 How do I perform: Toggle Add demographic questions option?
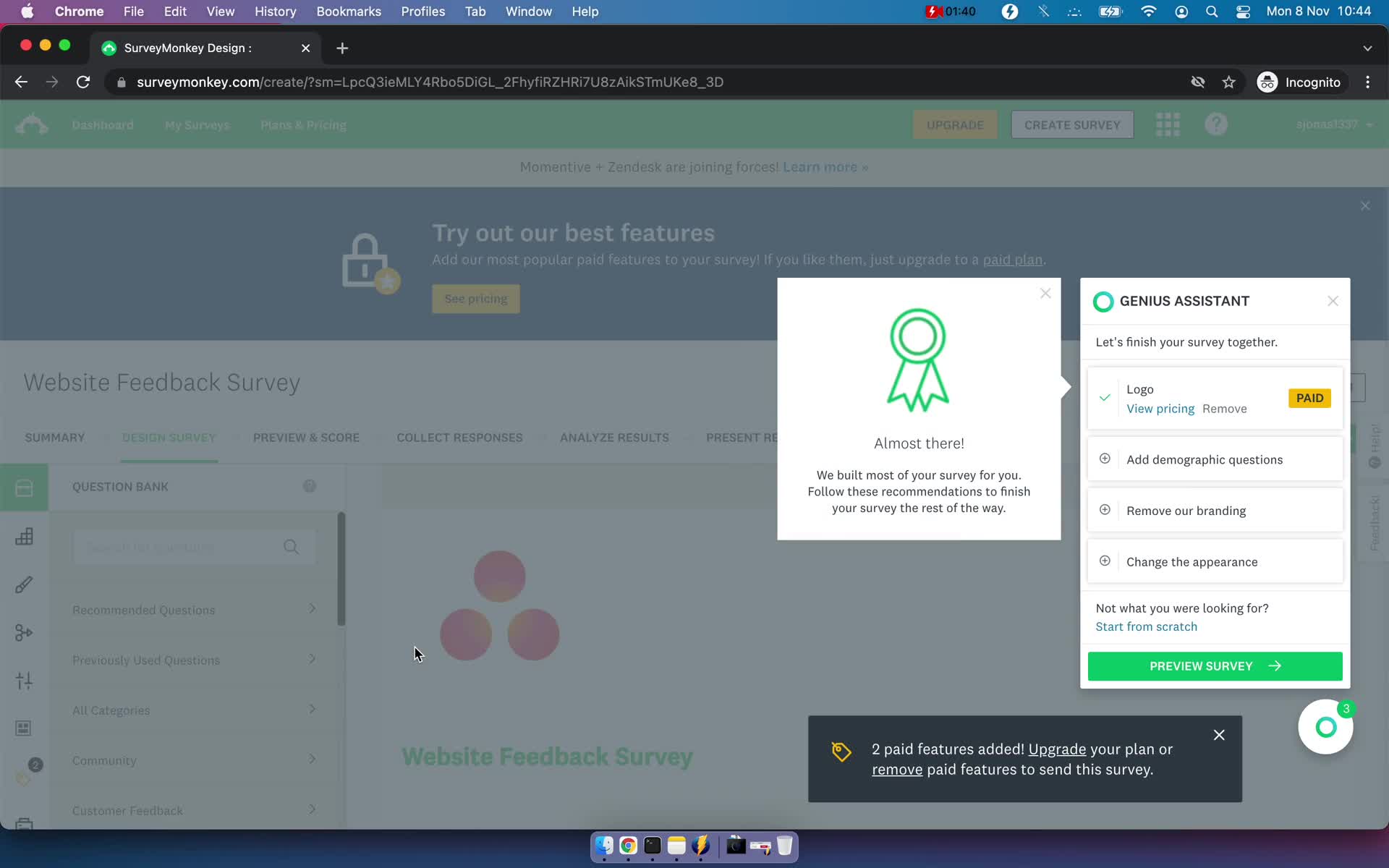1105,459
